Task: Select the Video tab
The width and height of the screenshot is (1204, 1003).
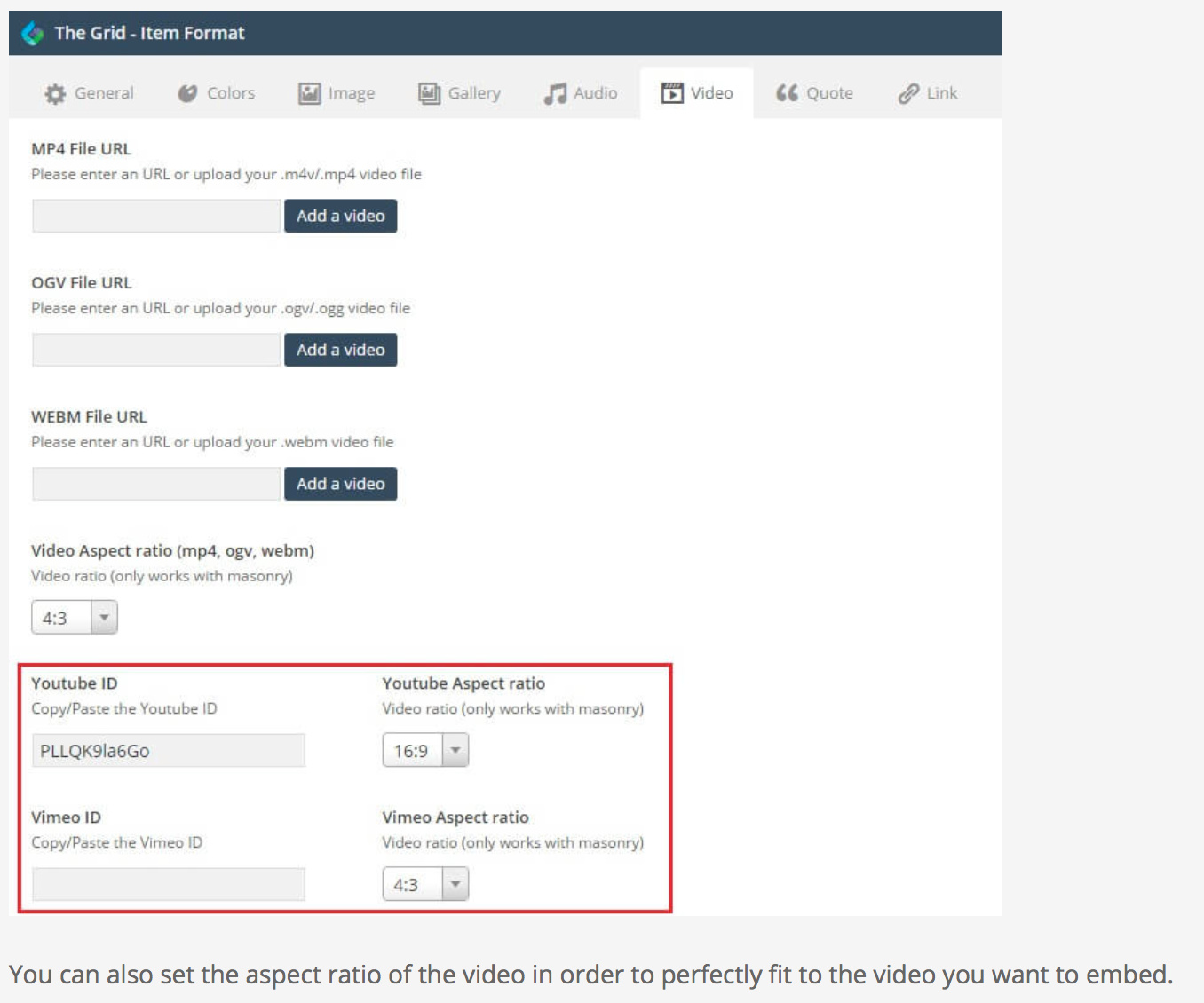Action: 697,93
